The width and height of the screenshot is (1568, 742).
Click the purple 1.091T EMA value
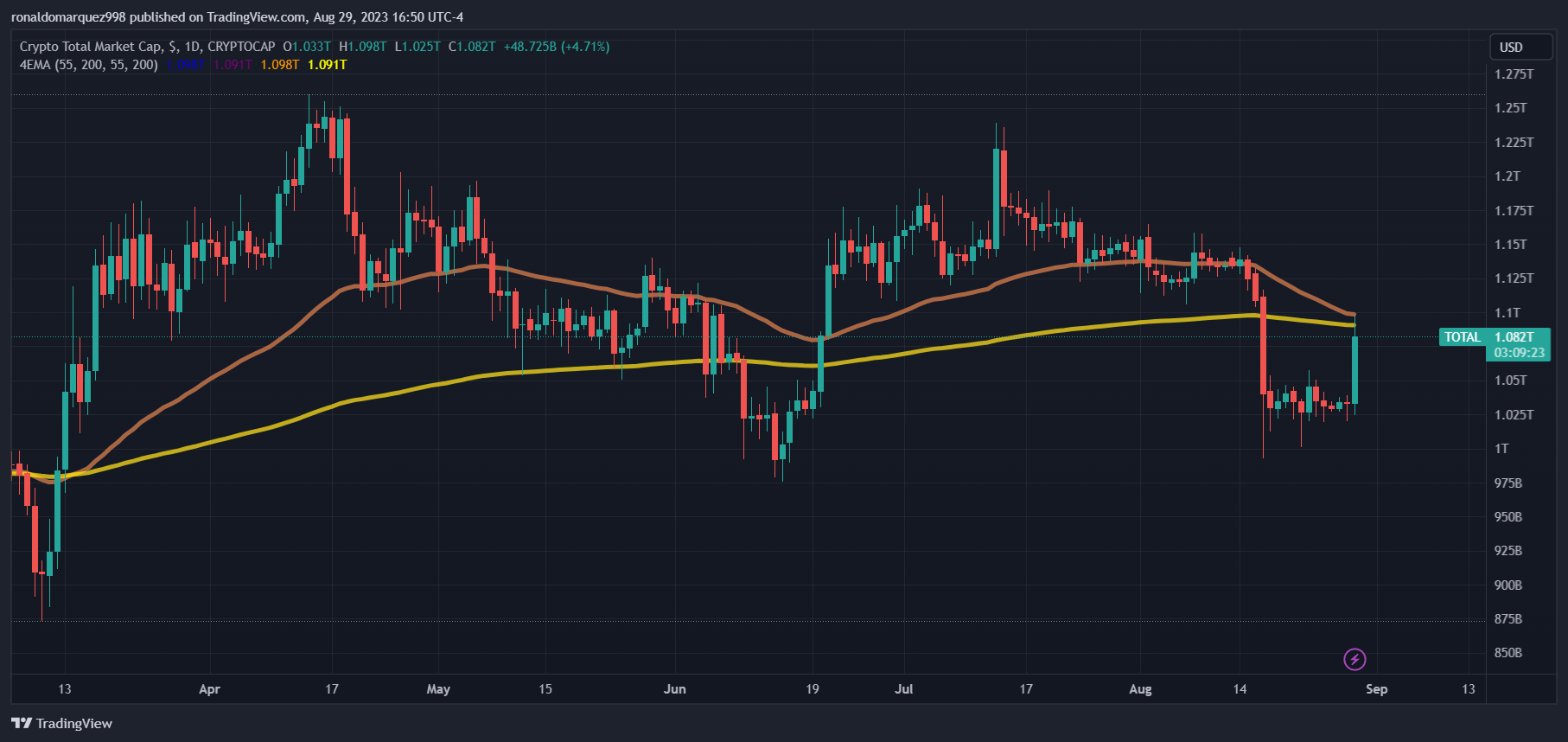[233, 65]
